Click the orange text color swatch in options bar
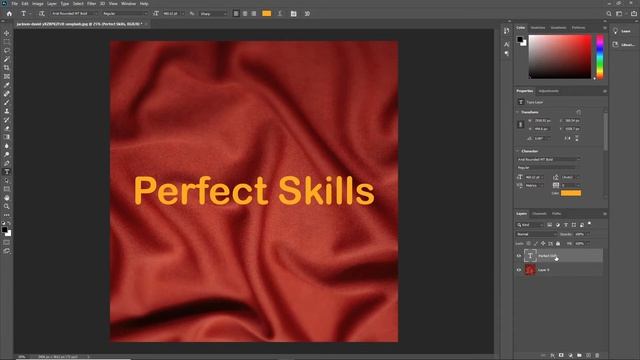 pyautogui.click(x=267, y=13)
